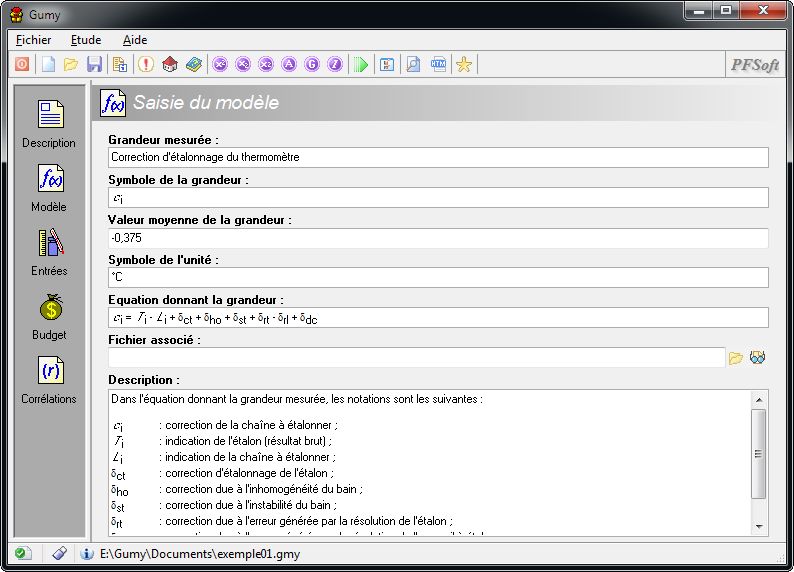Click the third purple x2 button
This screenshot has height=572, width=794.
point(266,64)
